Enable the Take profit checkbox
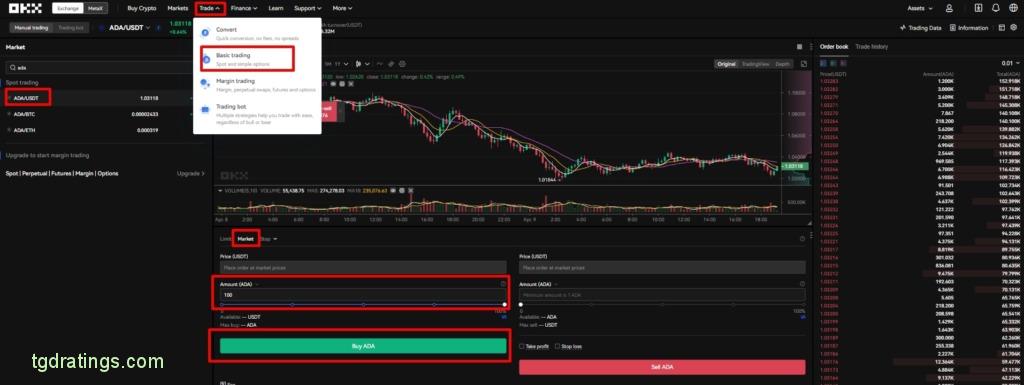This screenshot has height=385, width=1024. [x=521, y=346]
